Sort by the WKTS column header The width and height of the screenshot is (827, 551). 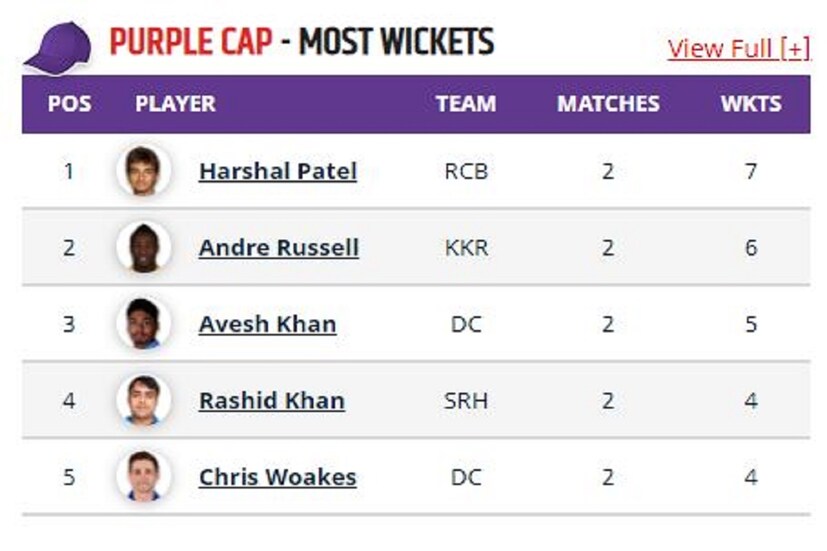coord(751,104)
